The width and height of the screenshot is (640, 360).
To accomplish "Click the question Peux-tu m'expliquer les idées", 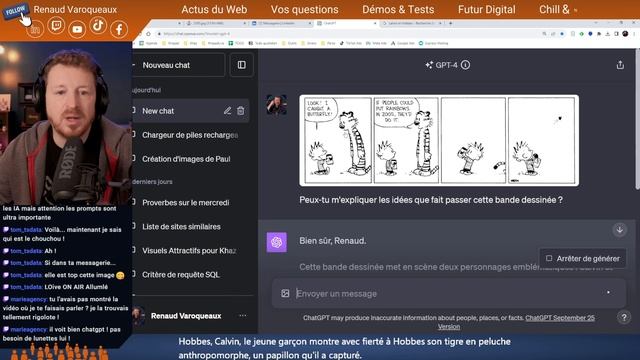I will (x=431, y=200).
